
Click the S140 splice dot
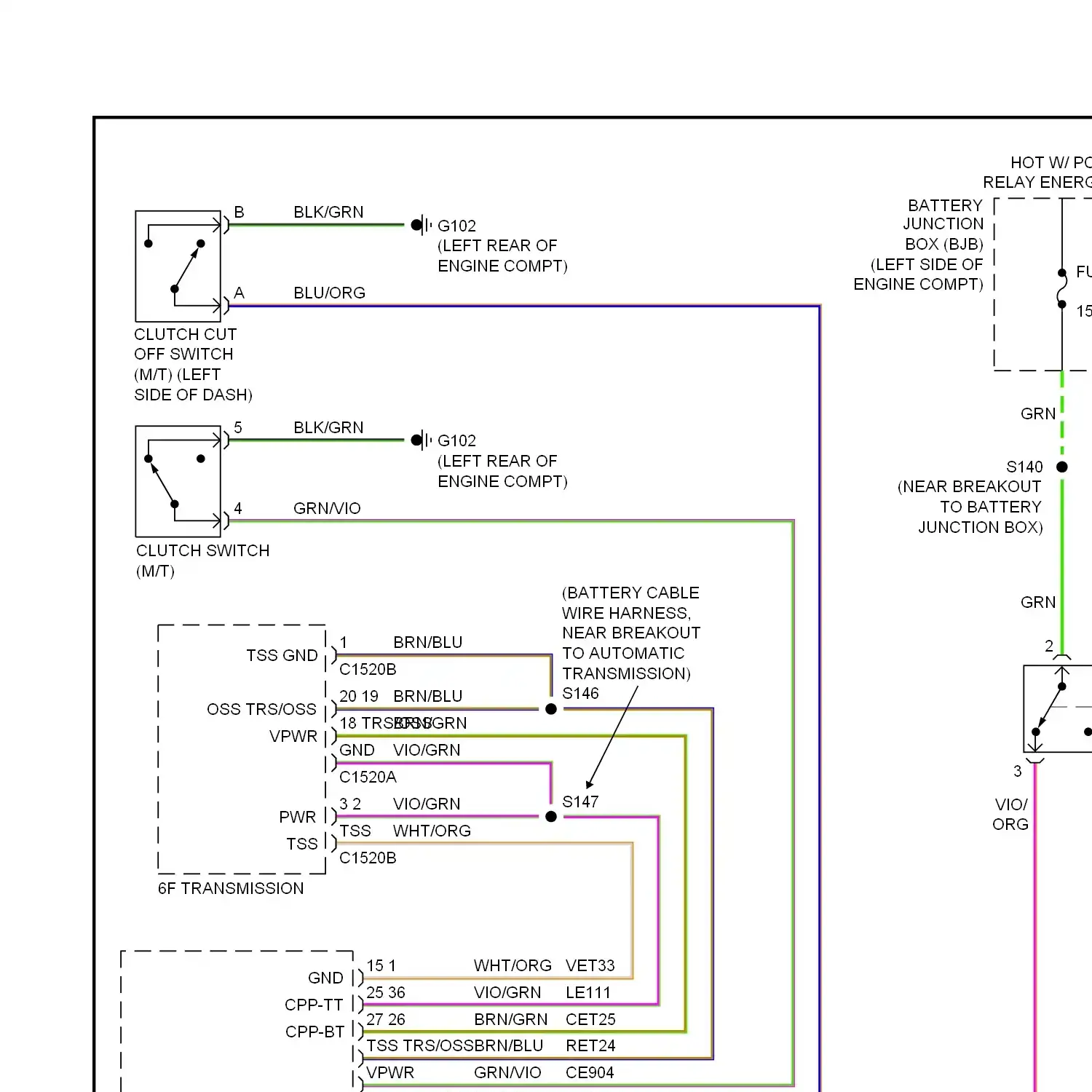point(1062,467)
